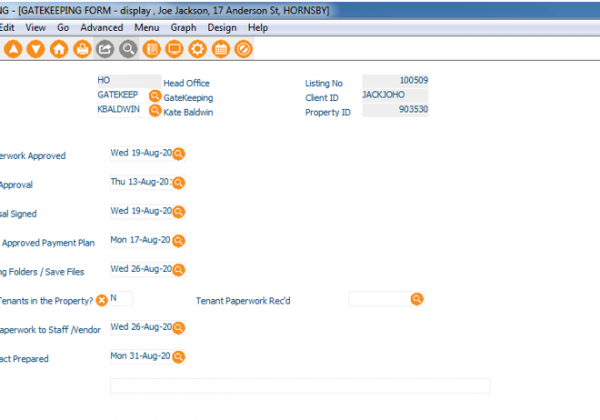Viewport: 600px width, 420px height.
Task: Click the Tenants in the Property N field
Action: point(121,299)
